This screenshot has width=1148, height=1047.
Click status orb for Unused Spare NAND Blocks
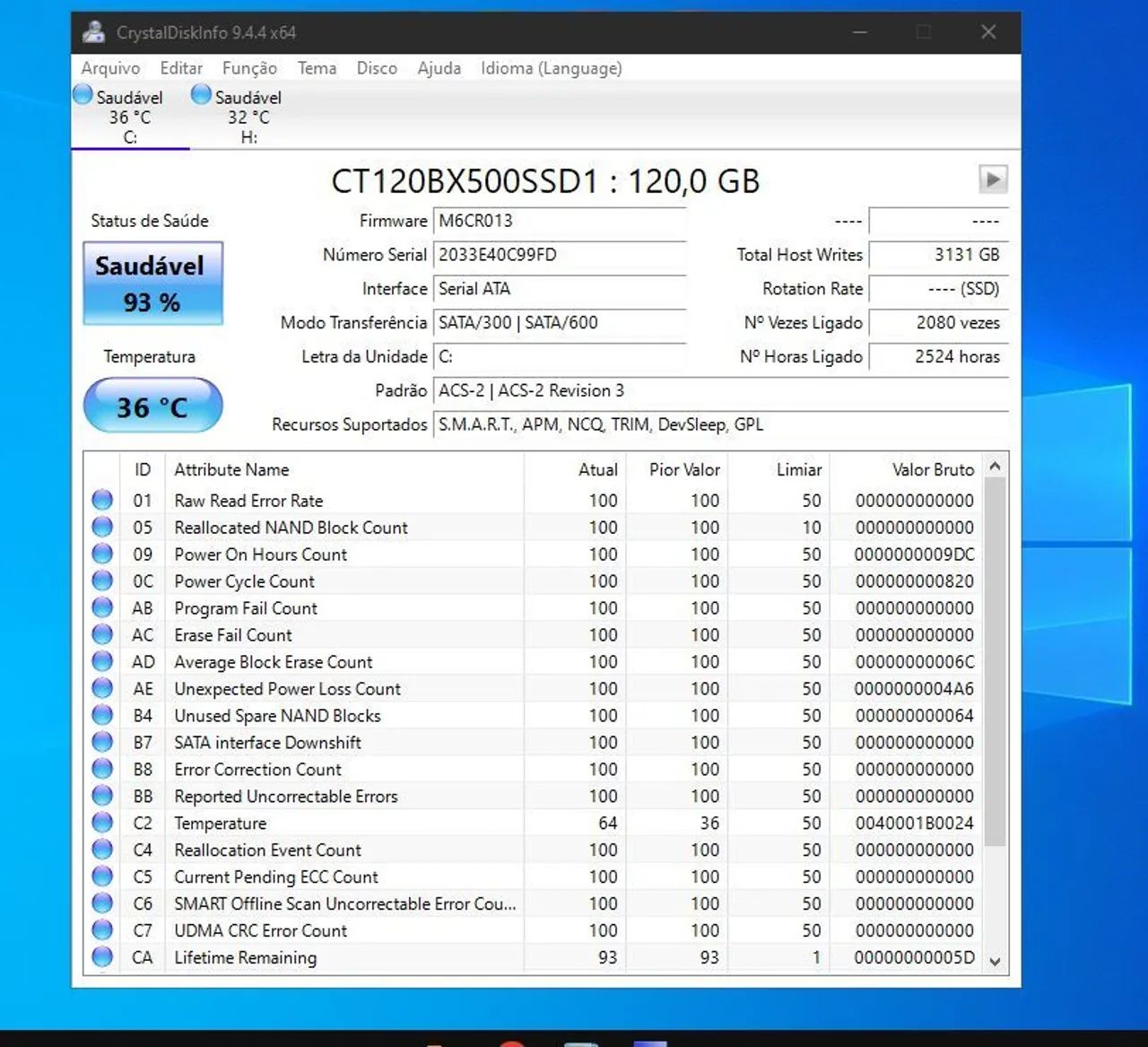(102, 715)
